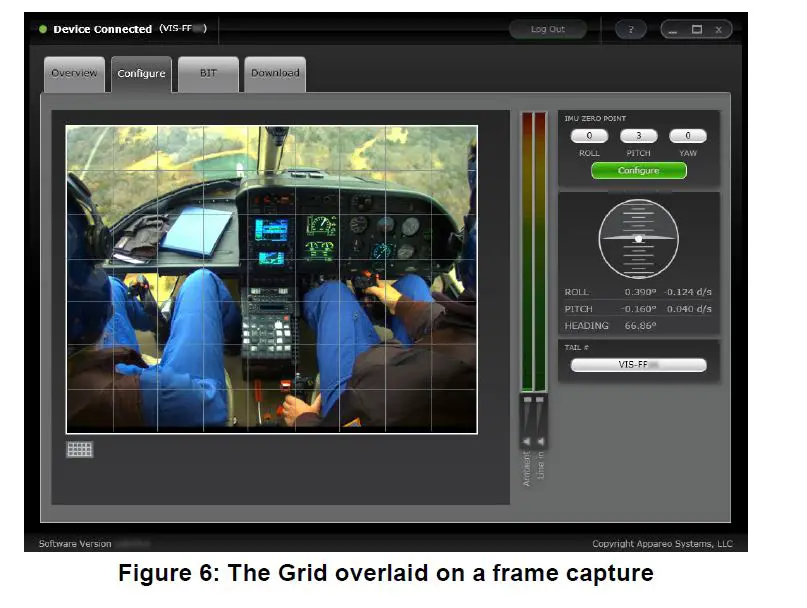Viewport: 807px width, 608px height.
Task: Click the ROLL zero point field
Action: 590,137
